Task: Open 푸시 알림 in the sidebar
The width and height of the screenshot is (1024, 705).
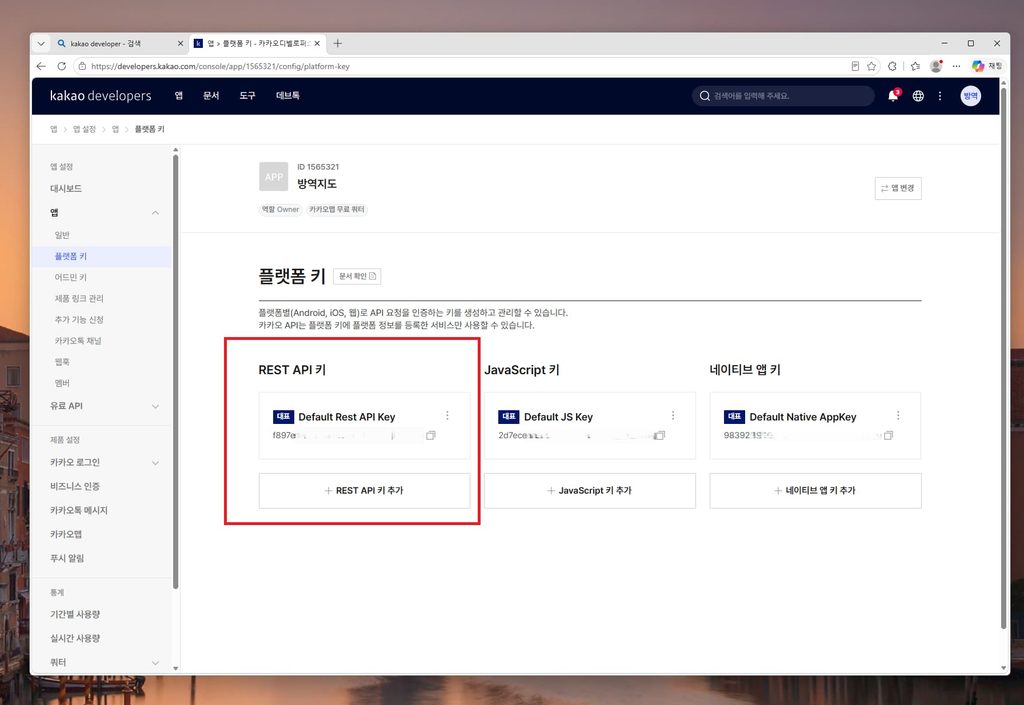Action: [x=67, y=558]
